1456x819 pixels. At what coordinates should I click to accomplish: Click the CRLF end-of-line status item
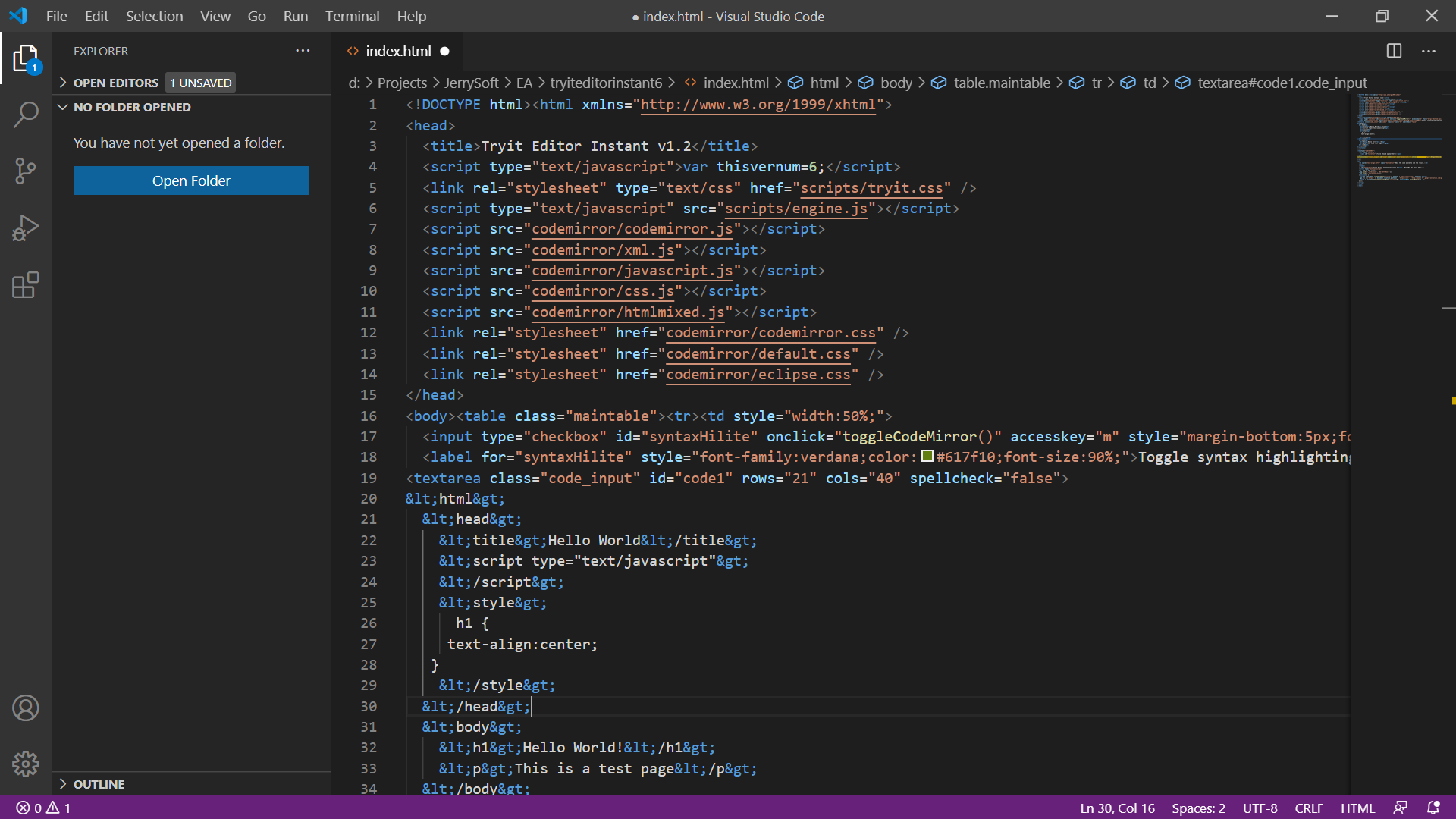[1309, 808]
